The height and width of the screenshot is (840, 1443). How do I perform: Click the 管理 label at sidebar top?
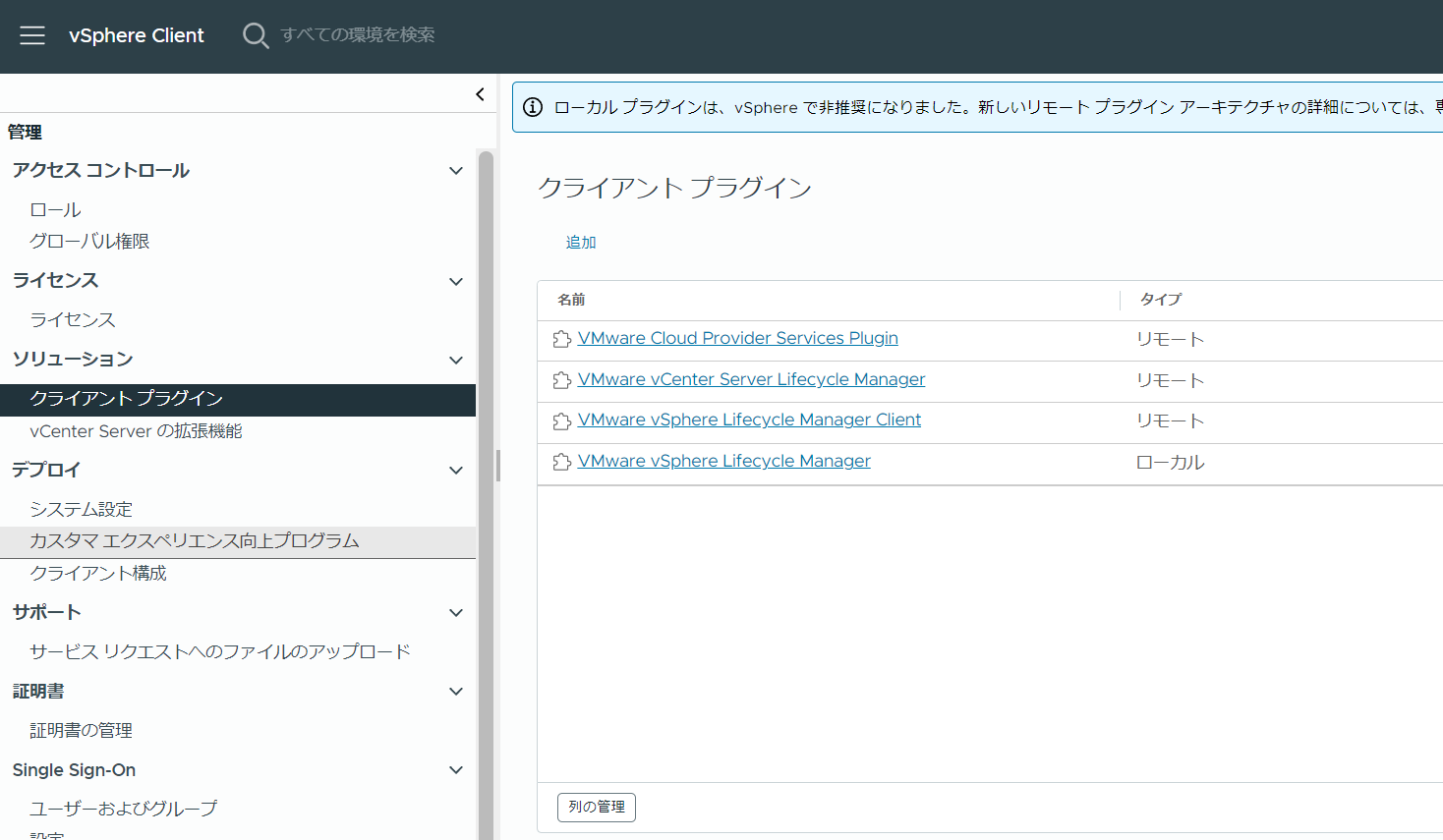pyautogui.click(x=25, y=132)
